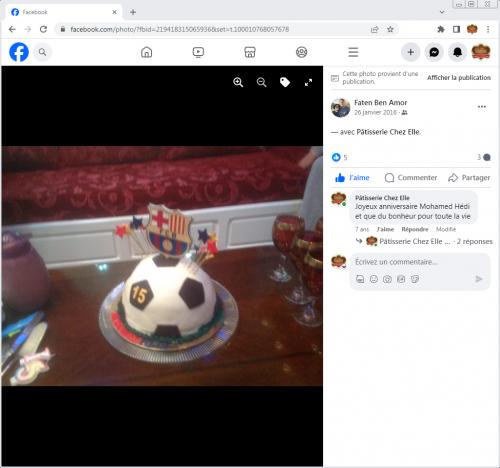Viewport: 500px width, 468px height.
Task: Enter fullscreen photo view
Action: [308, 82]
